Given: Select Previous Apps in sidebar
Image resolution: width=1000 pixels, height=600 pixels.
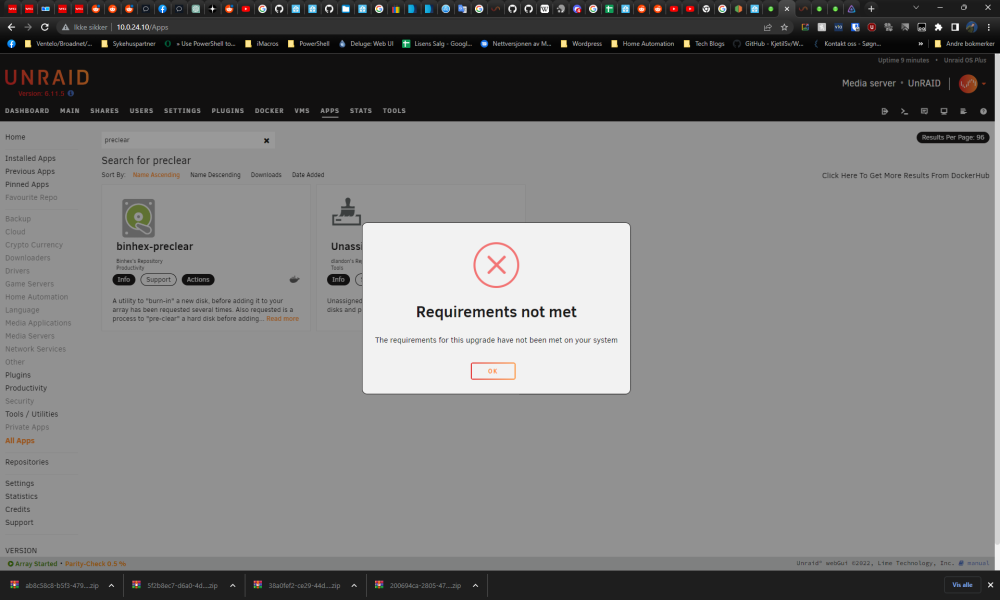Looking at the screenshot, I should click(30, 172).
